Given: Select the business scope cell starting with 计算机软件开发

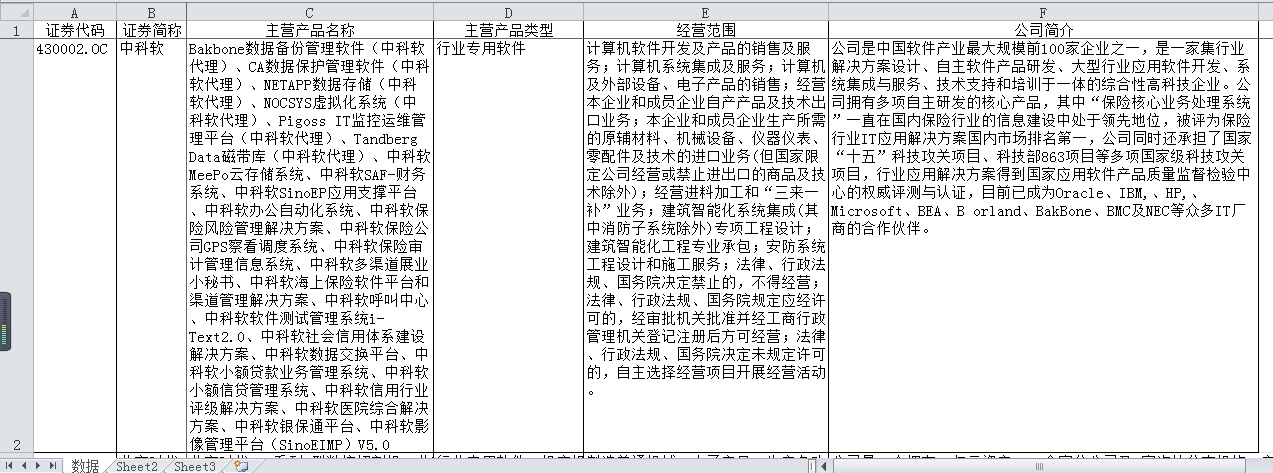Looking at the screenshot, I should [x=705, y=246].
